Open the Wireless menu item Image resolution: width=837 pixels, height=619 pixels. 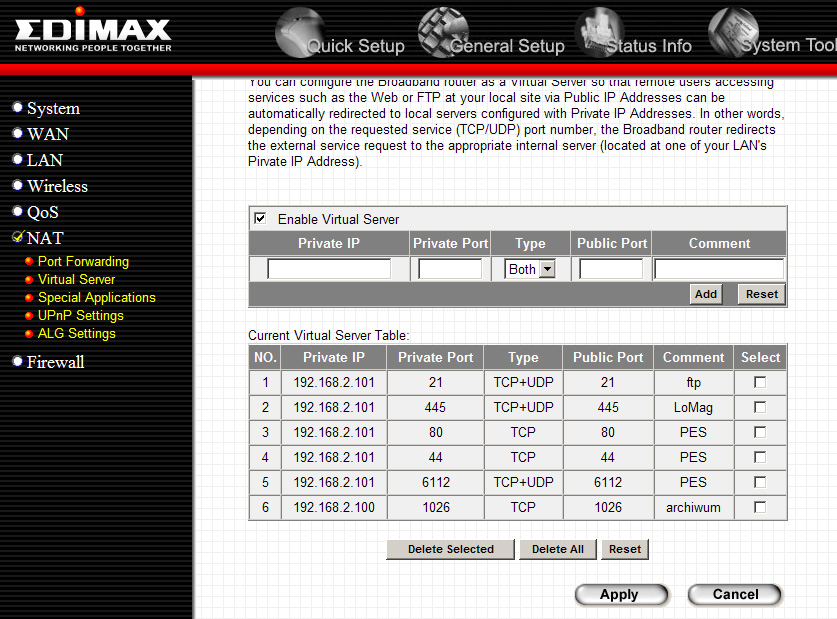click(x=57, y=186)
